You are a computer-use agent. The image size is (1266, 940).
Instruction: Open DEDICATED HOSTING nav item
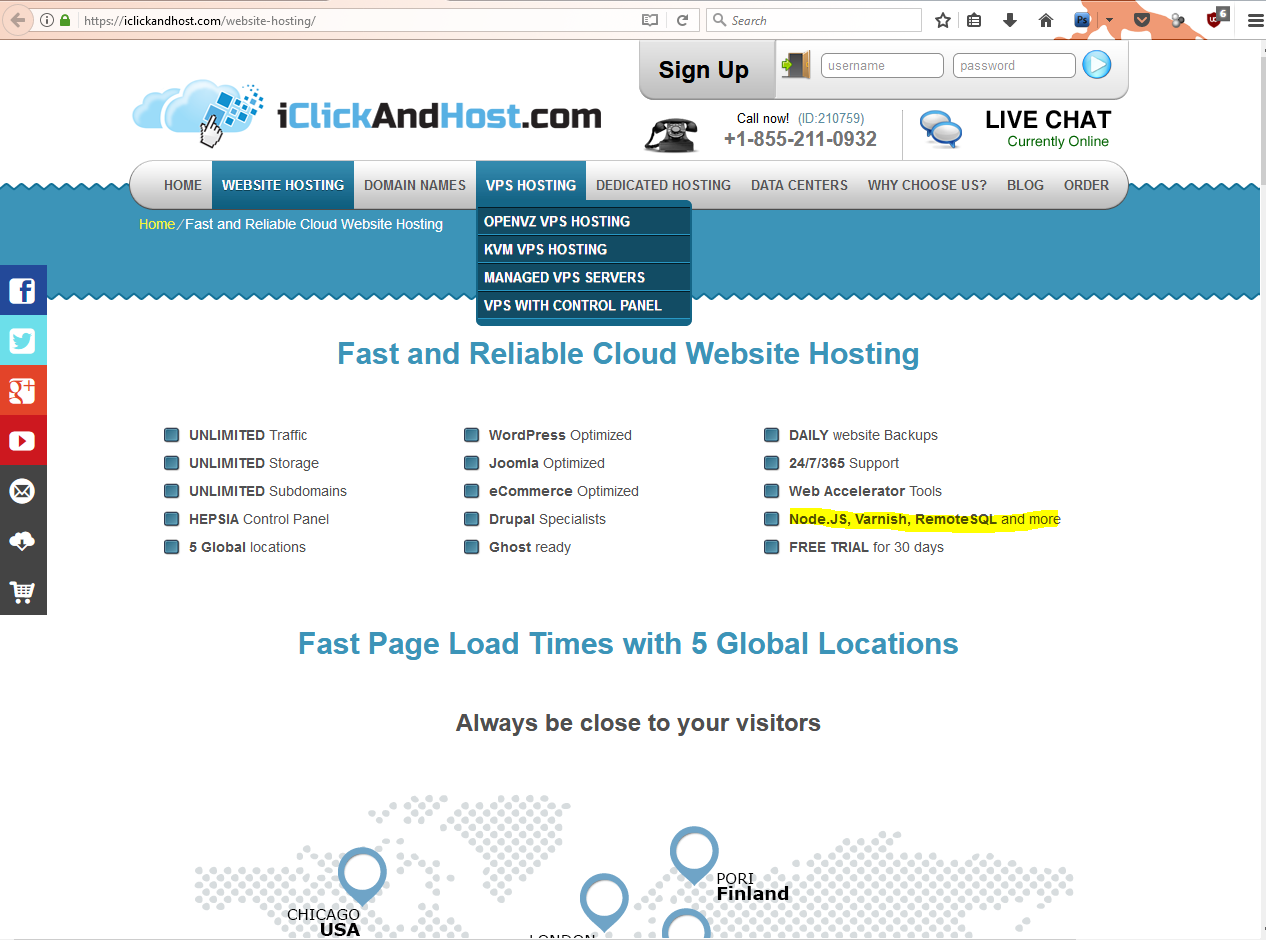pyautogui.click(x=663, y=185)
